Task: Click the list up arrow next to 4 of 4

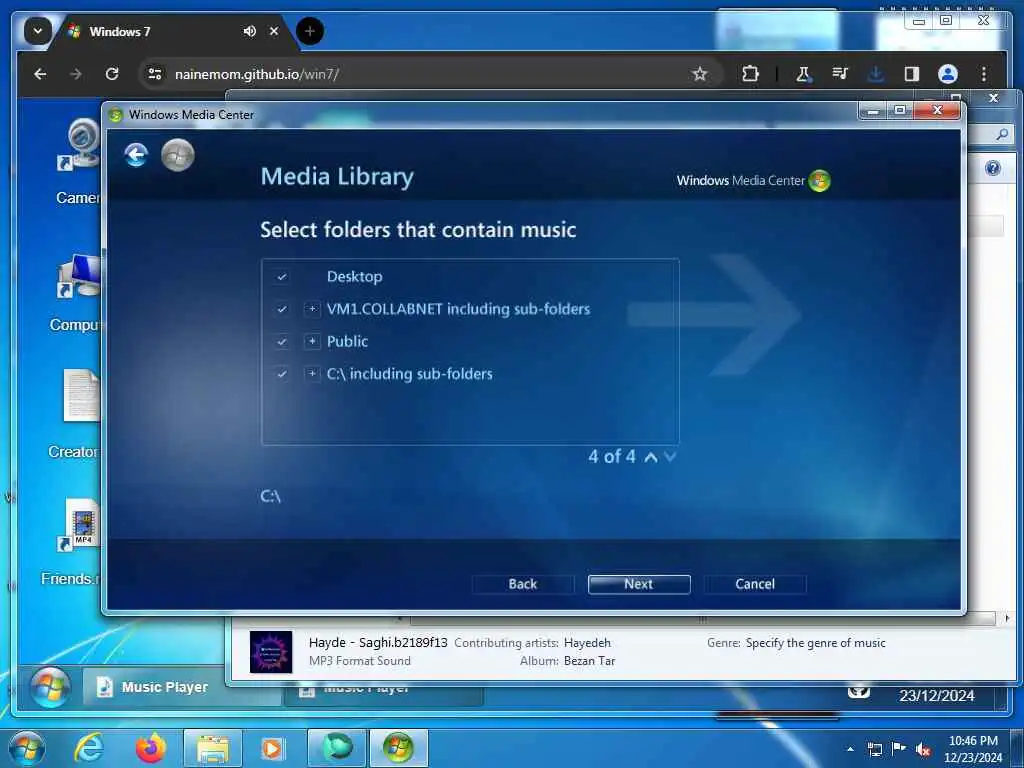Action: (x=651, y=457)
